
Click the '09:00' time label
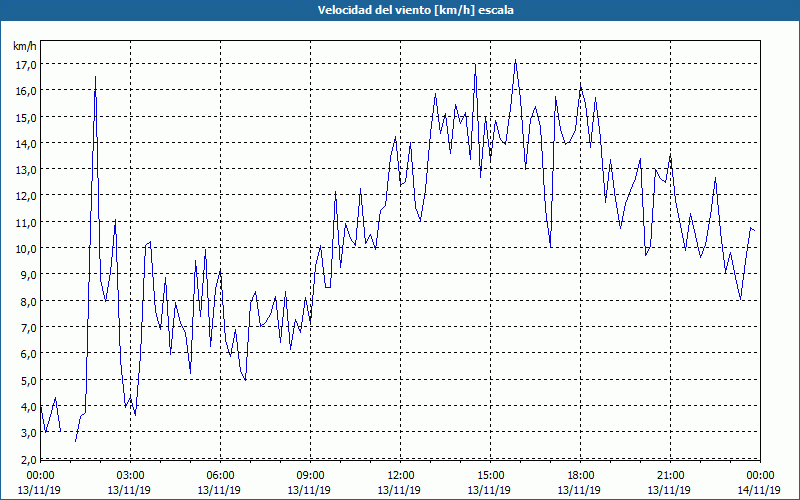tap(310, 476)
